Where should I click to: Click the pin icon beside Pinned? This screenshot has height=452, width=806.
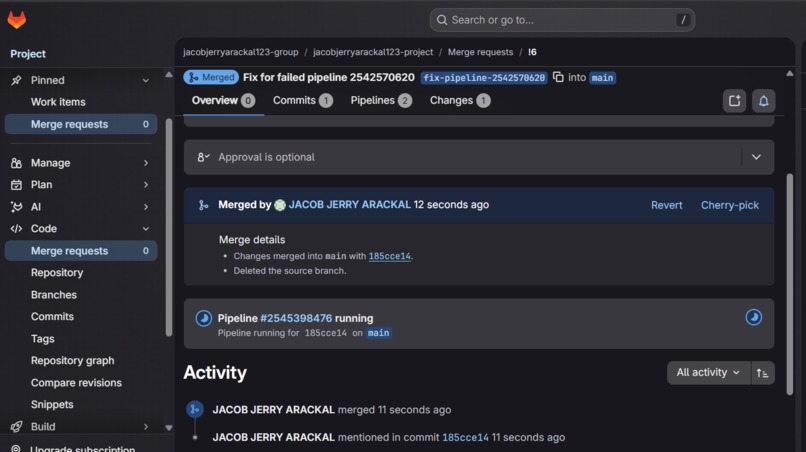(16, 80)
